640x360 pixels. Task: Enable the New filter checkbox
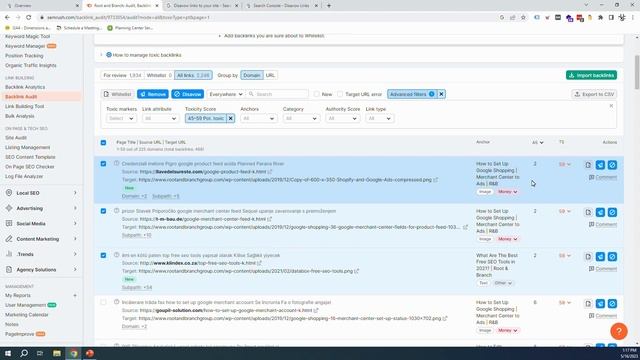317,94
